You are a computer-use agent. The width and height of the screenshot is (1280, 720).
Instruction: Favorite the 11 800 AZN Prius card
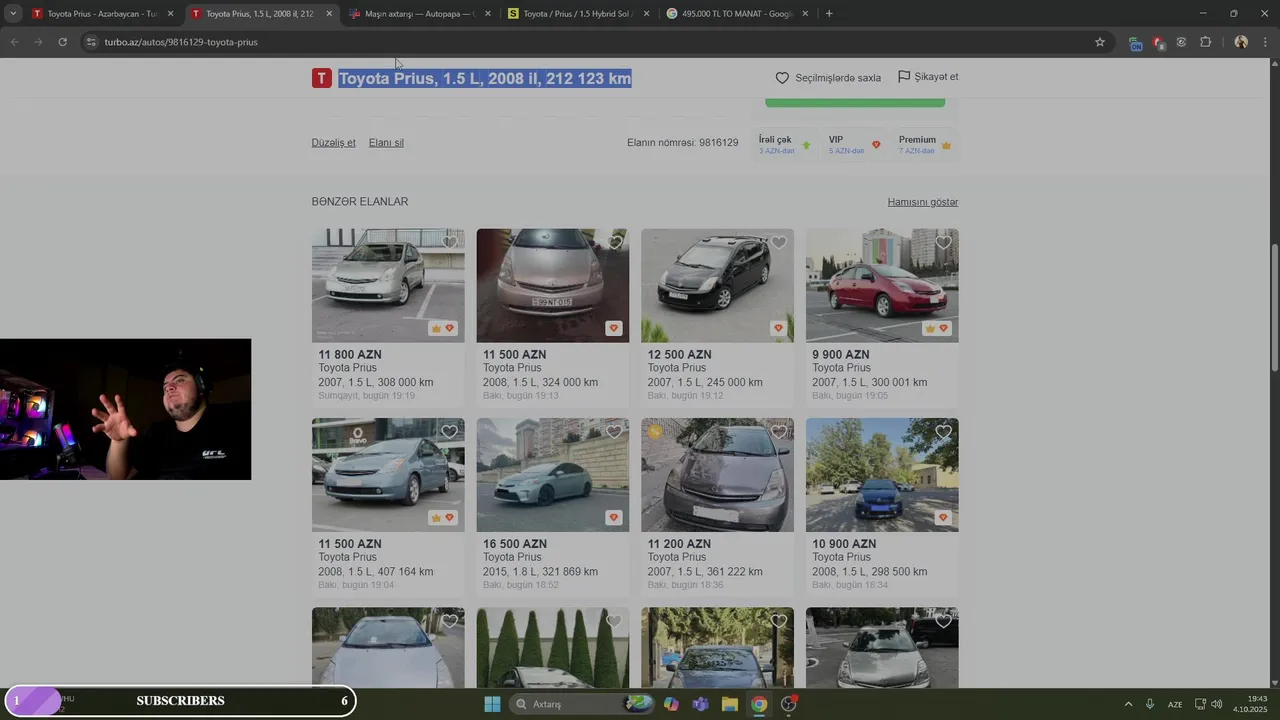[450, 242]
